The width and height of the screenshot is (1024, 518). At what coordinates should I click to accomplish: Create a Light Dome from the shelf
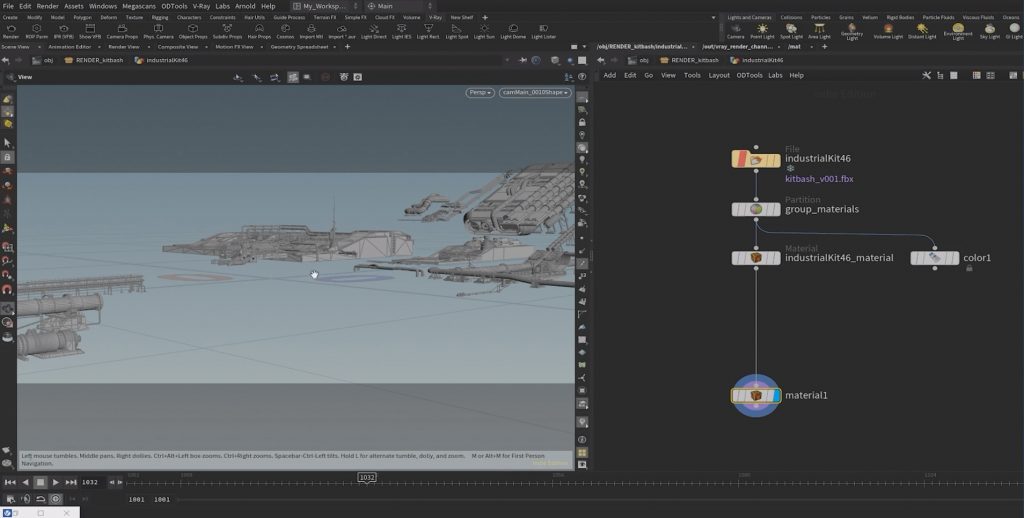(x=513, y=29)
